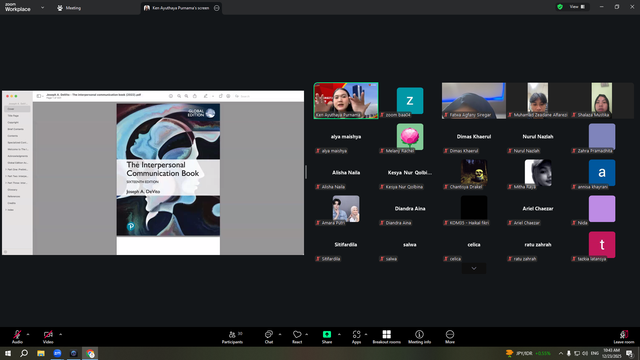
Task: Show Meeting info
Action: point(419,337)
